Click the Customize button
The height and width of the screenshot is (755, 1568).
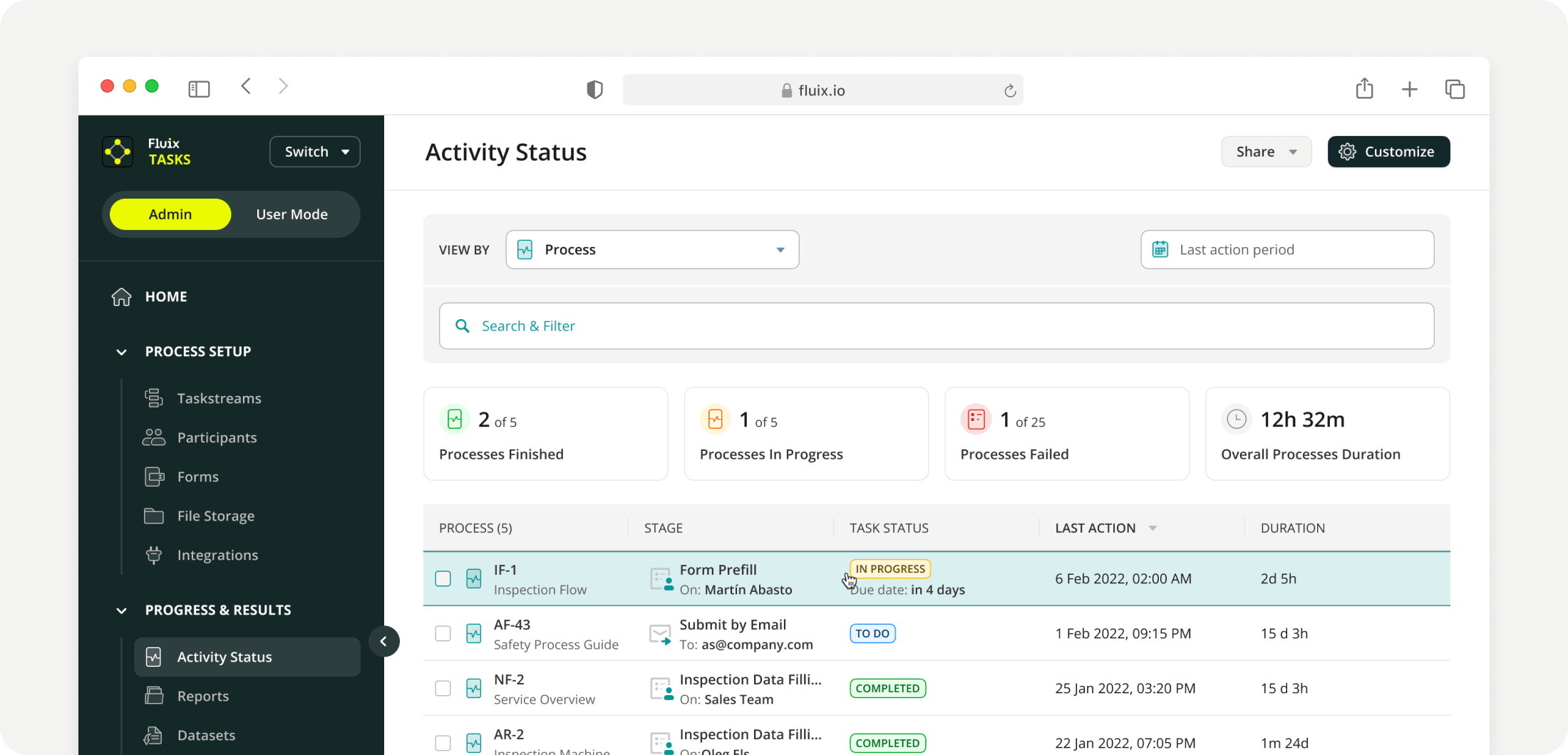click(x=1388, y=152)
